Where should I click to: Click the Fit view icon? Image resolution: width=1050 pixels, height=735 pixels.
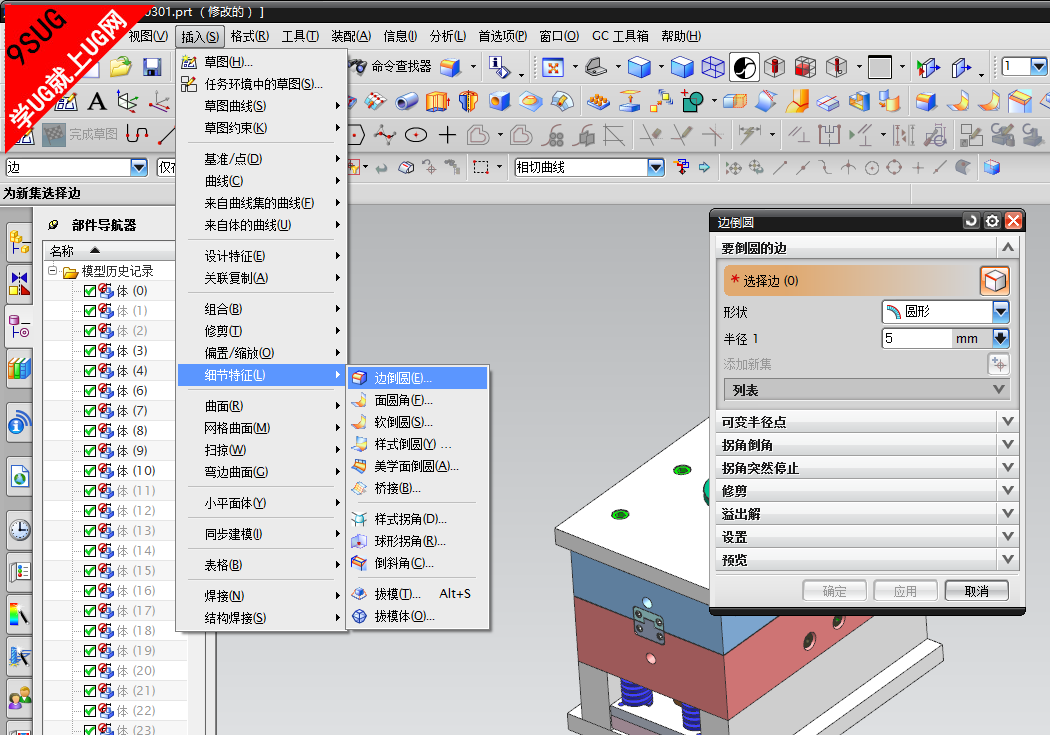tap(552, 67)
